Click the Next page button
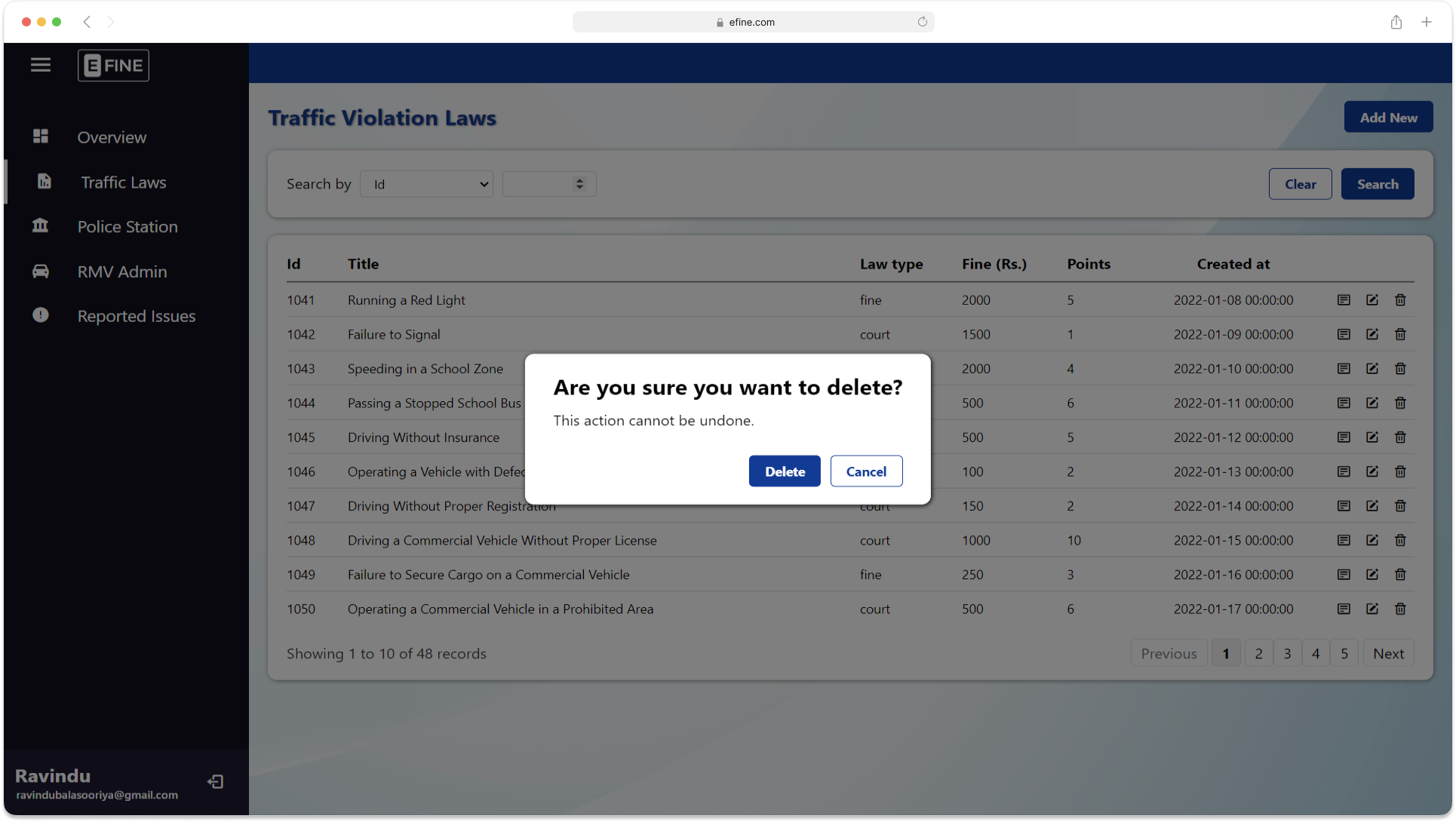1456x822 pixels. (1388, 653)
